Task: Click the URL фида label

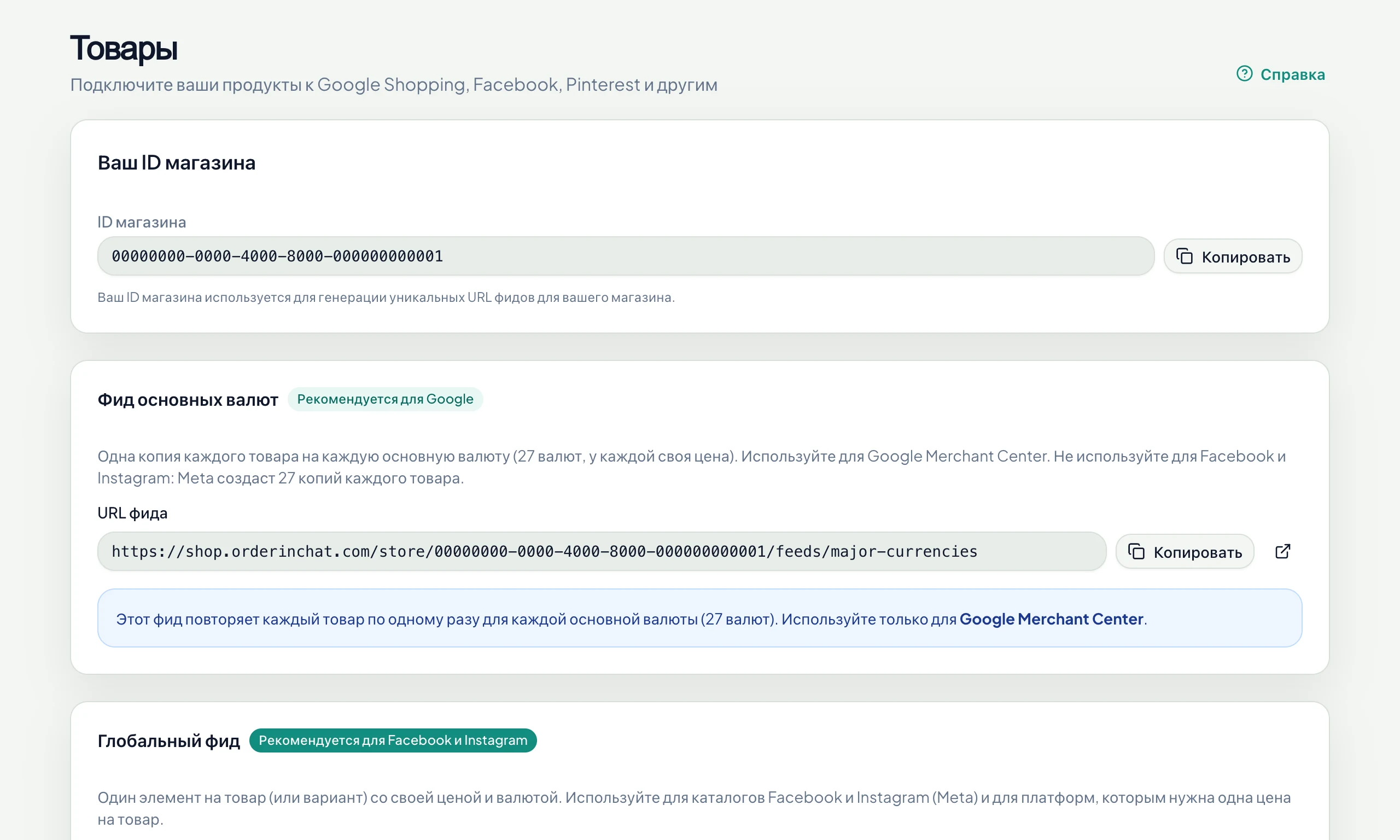Action: [132, 513]
